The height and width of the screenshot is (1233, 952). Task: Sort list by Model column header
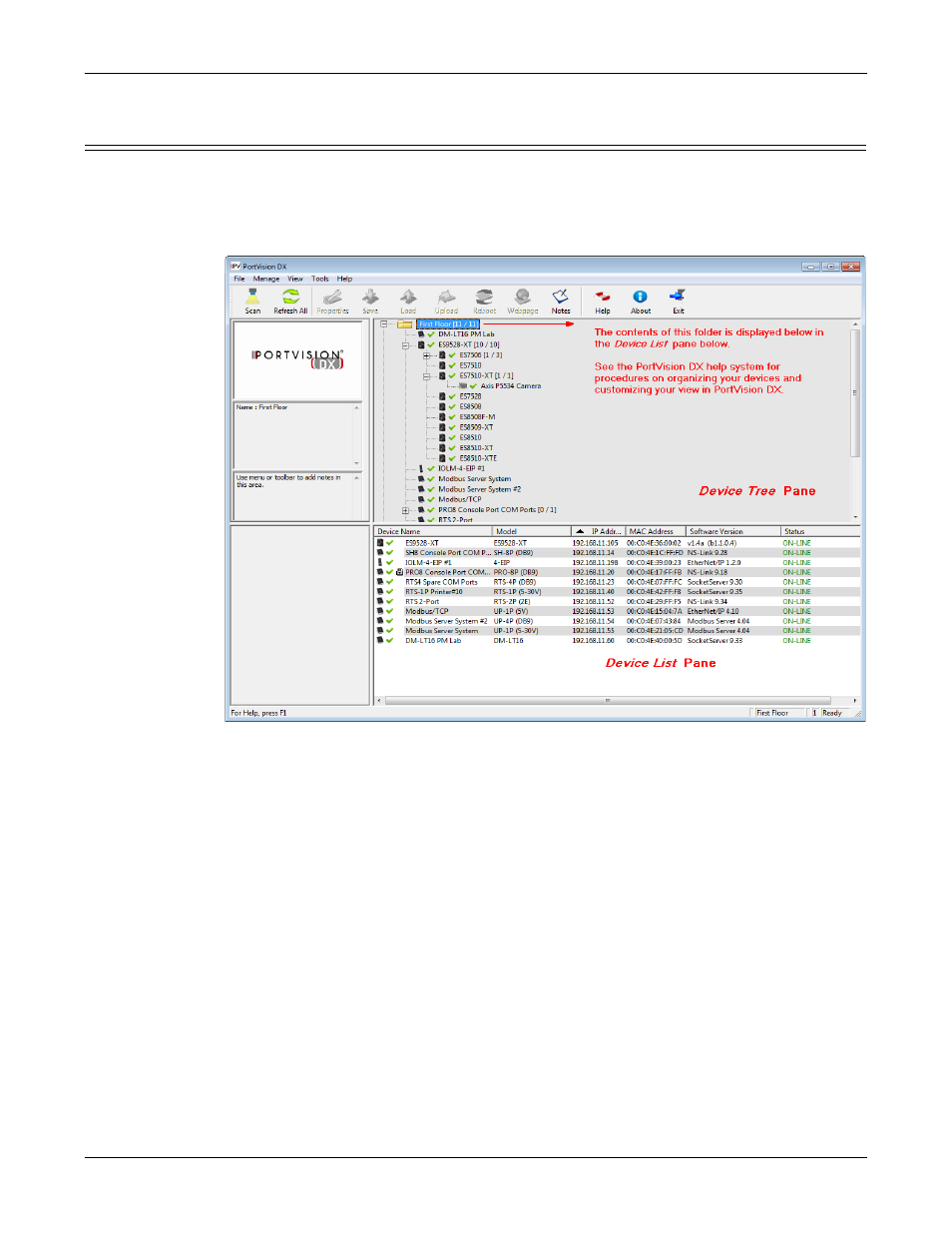pos(532,531)
